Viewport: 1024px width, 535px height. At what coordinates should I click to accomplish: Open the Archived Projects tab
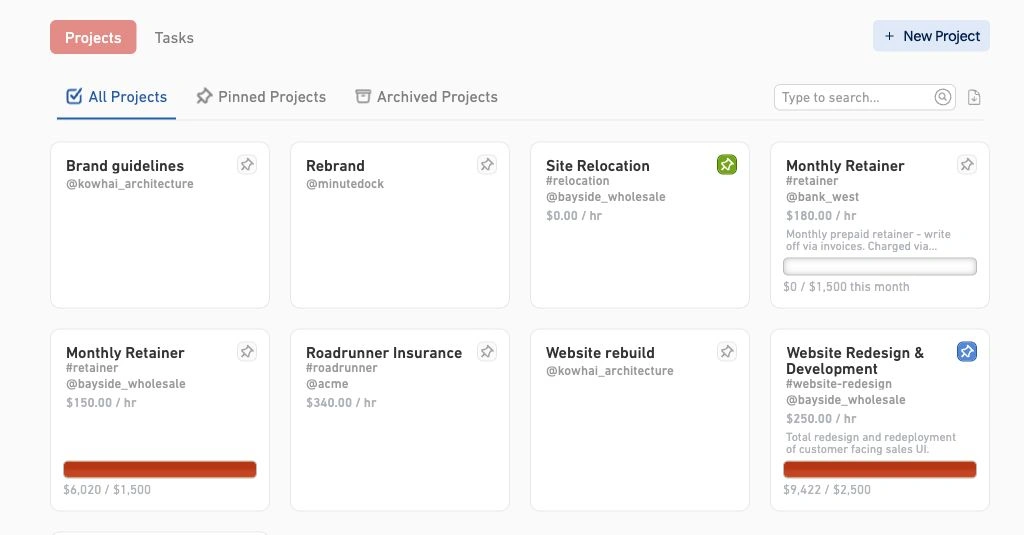click(x=426, y=97)
